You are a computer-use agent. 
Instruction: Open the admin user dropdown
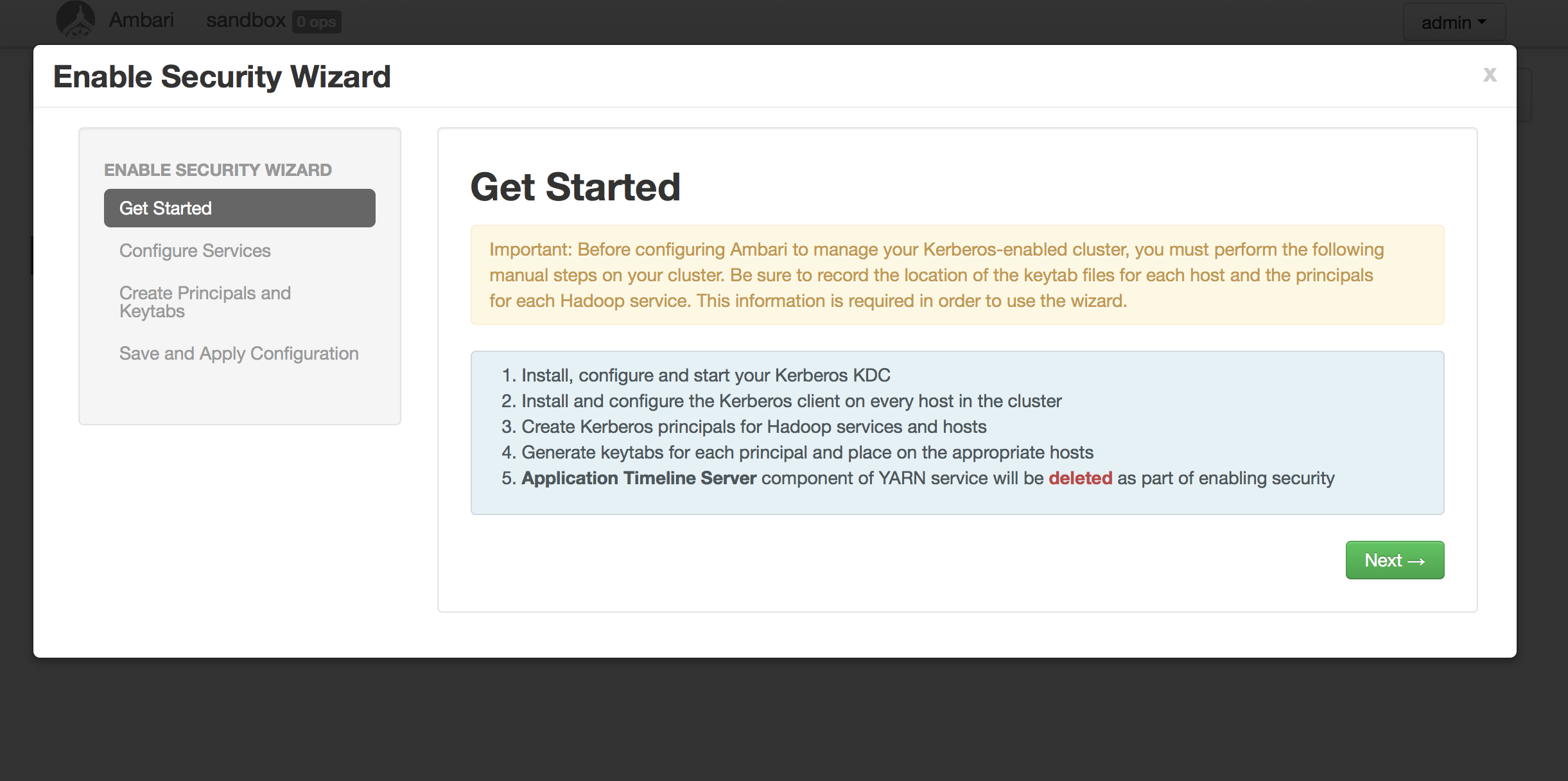click(1454, 22)
